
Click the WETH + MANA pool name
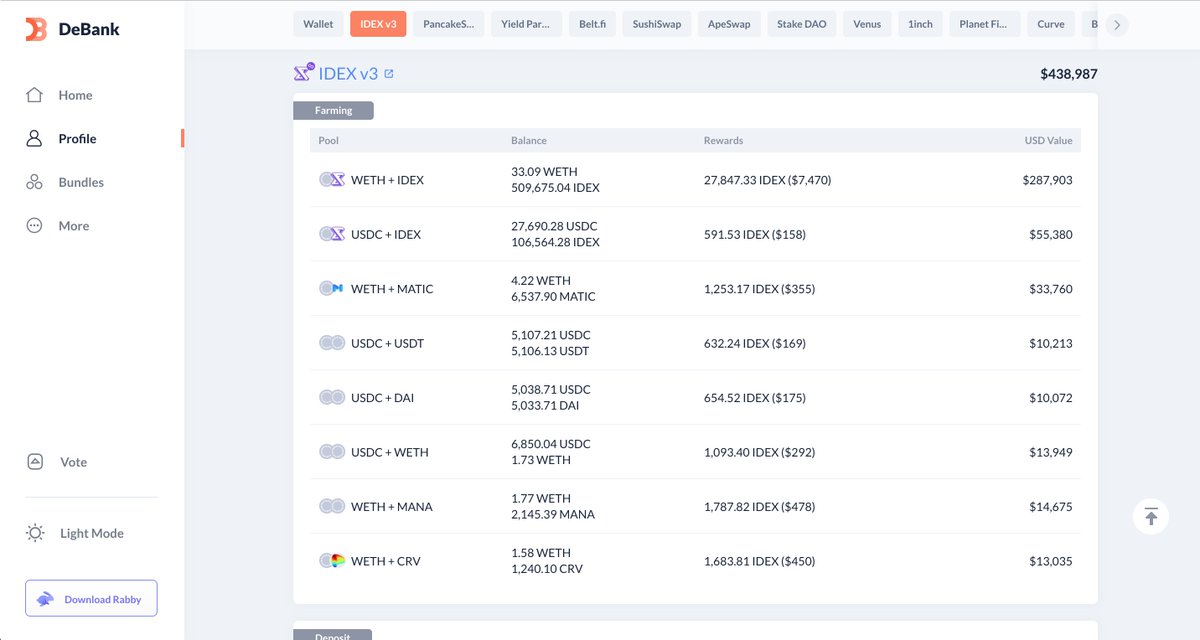click(392, 507)
